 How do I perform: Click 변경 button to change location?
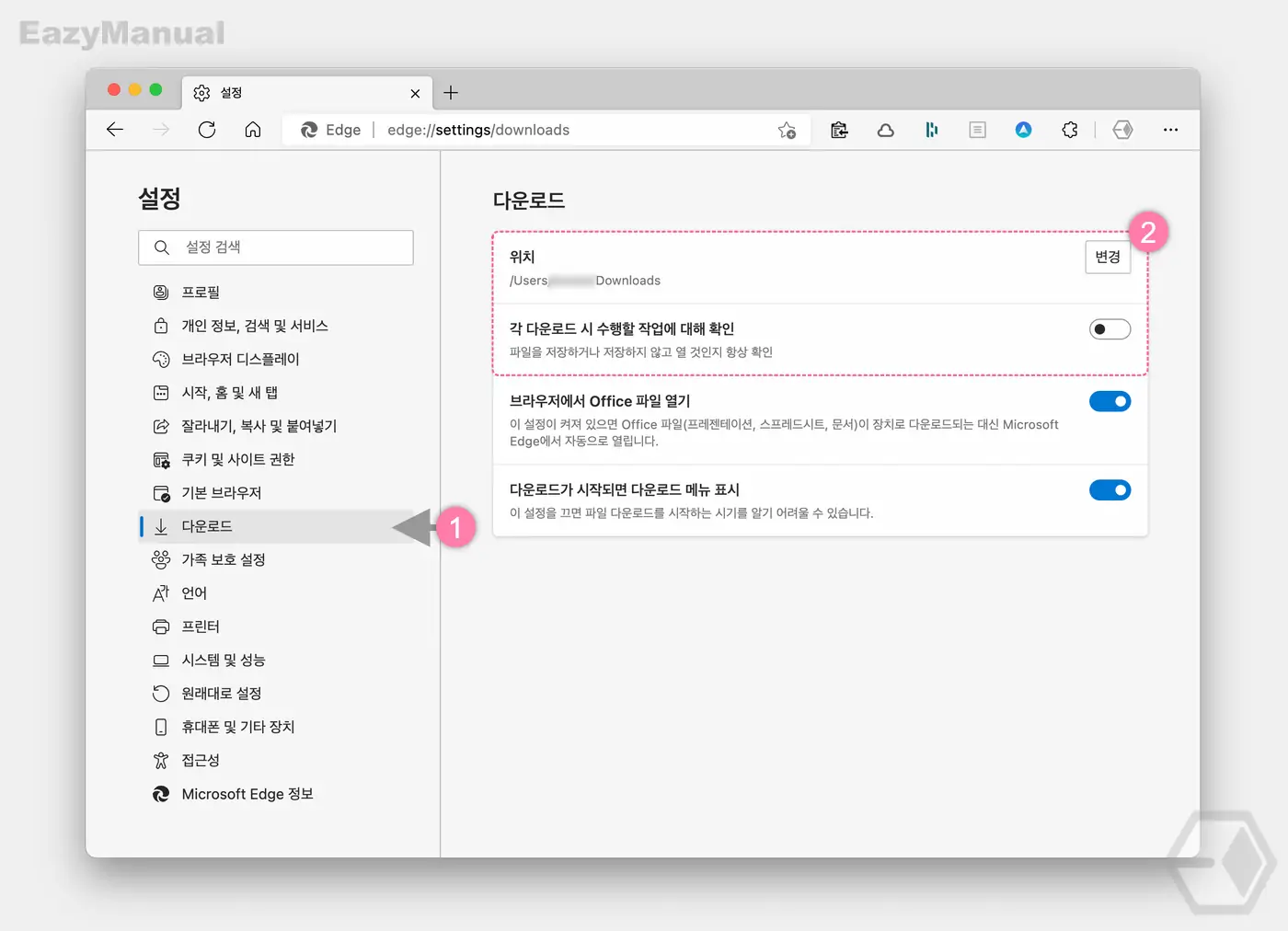click(x=1108, y=258)
